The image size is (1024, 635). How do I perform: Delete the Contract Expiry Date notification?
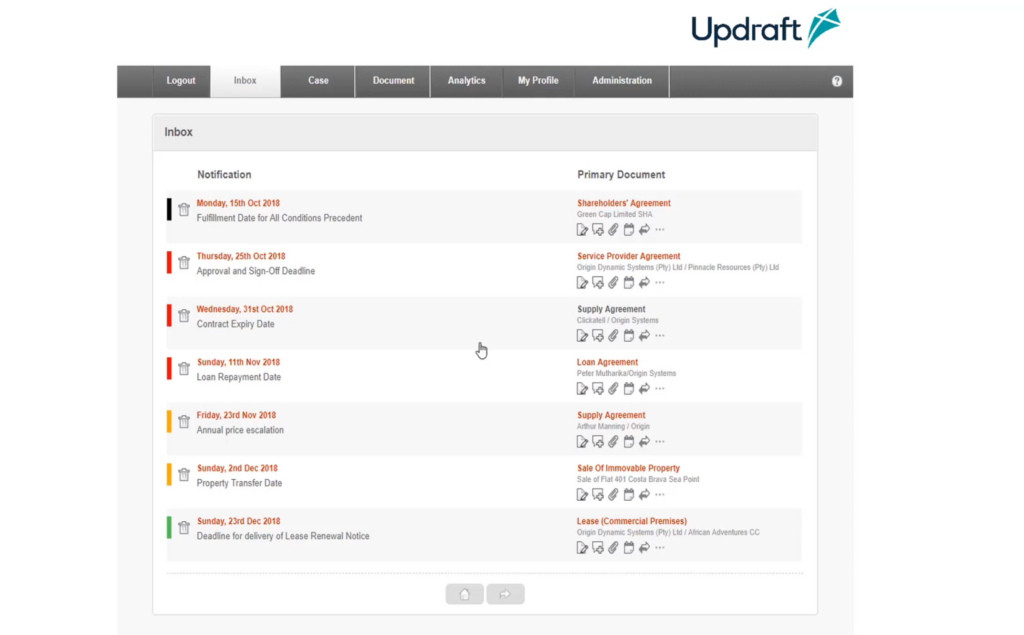(x=184, y=315)
